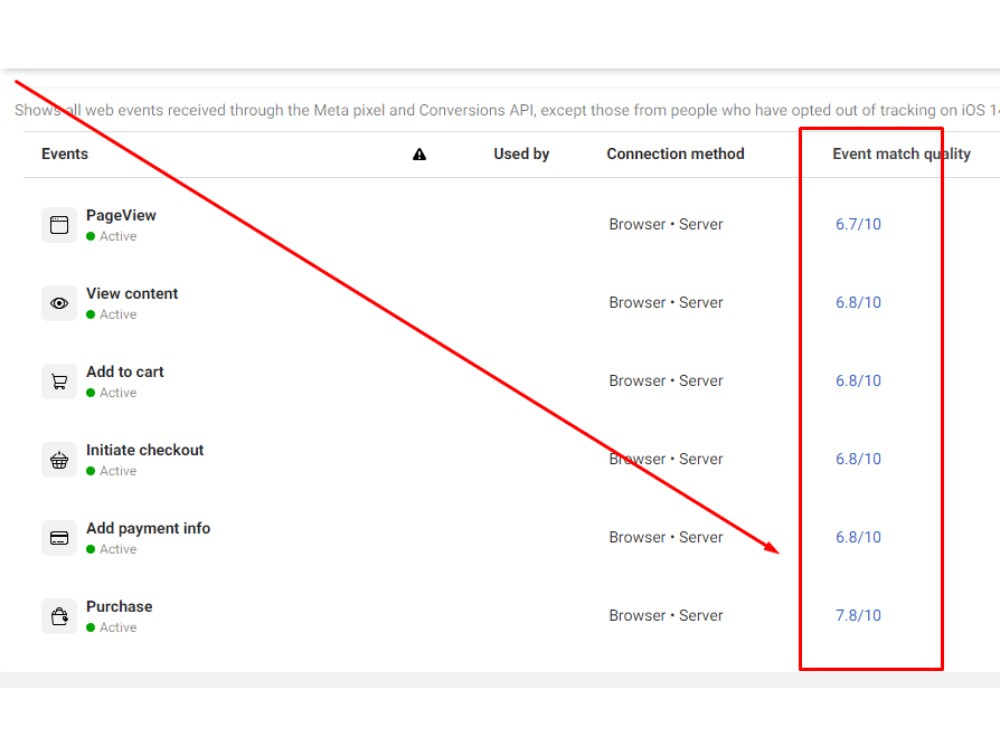Viewport: 1000px width, 750px height.
Task: Click the Initiate checkout basket icon
Action: tap(59, 459)
